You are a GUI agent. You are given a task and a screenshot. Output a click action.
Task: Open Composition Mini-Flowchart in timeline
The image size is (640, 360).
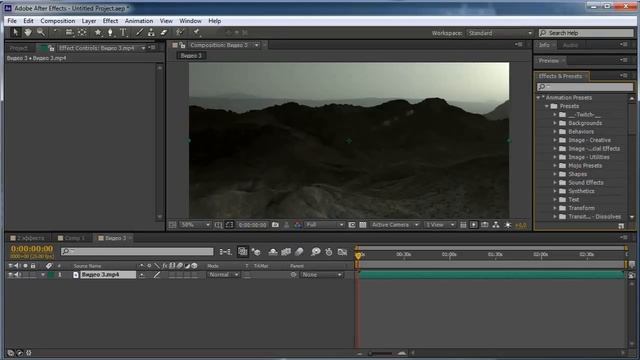click(225, 252)
